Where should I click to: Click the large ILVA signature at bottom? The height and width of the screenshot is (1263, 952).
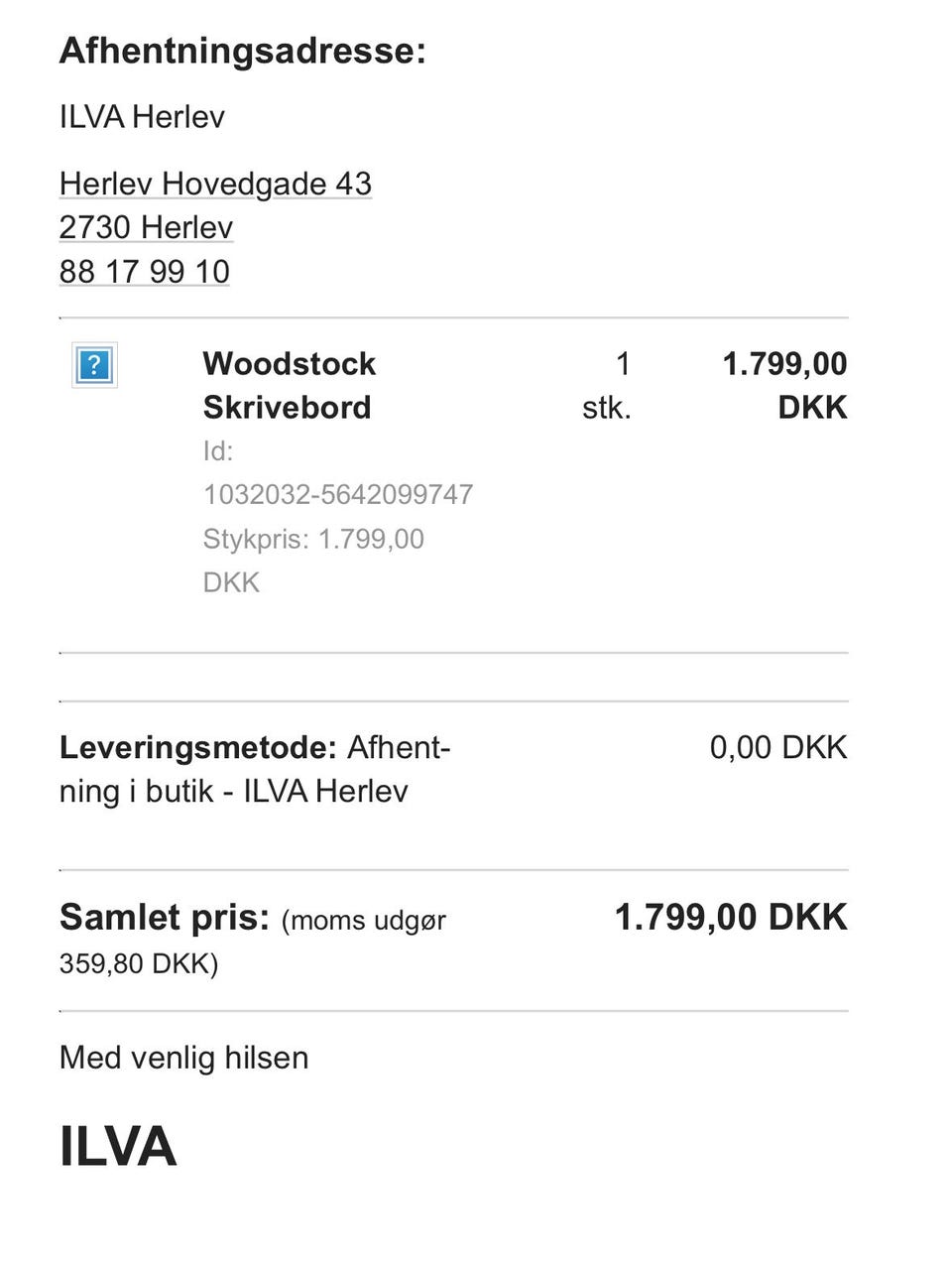(x=118, y=1146)
